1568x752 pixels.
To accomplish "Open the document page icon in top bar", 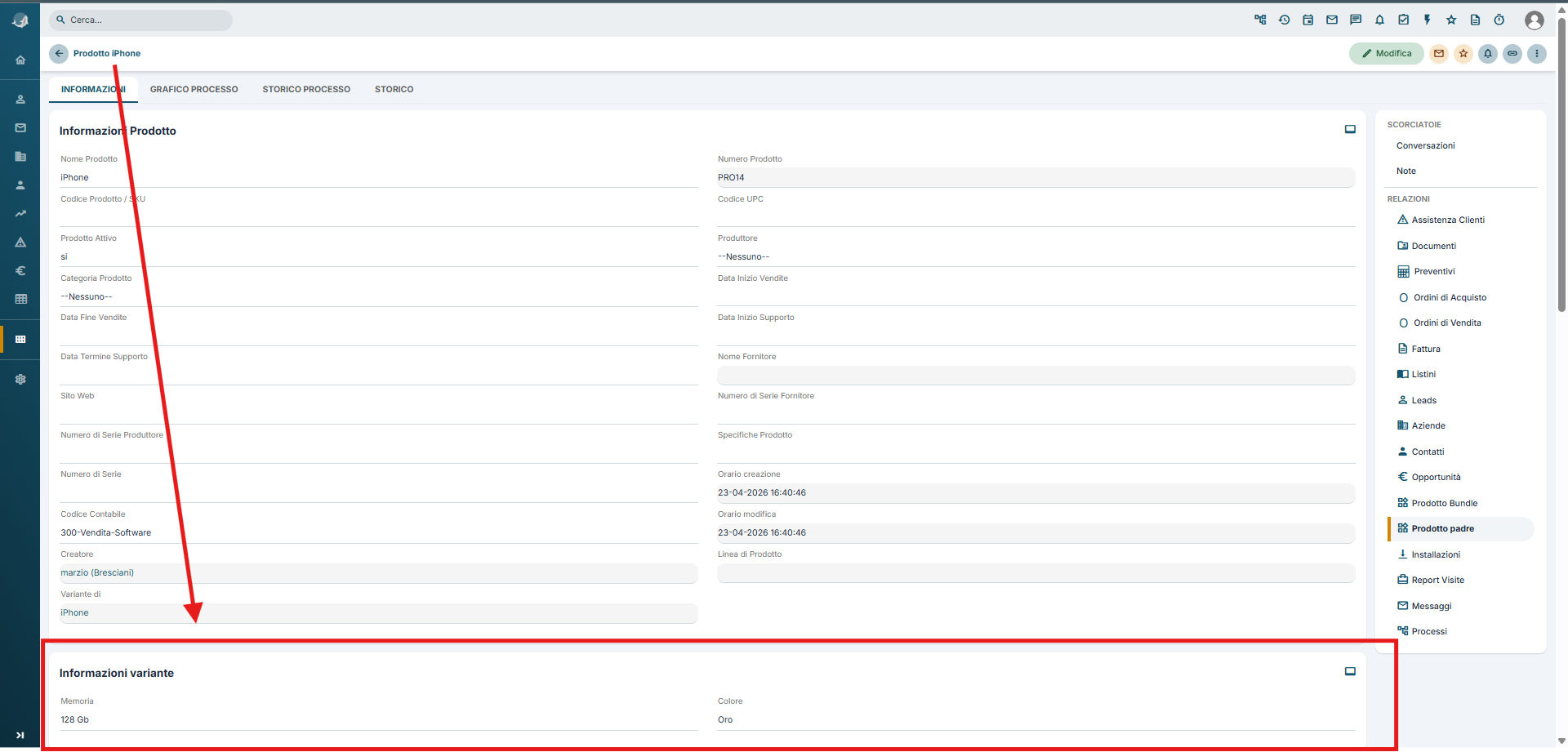I will point(1475,20).
